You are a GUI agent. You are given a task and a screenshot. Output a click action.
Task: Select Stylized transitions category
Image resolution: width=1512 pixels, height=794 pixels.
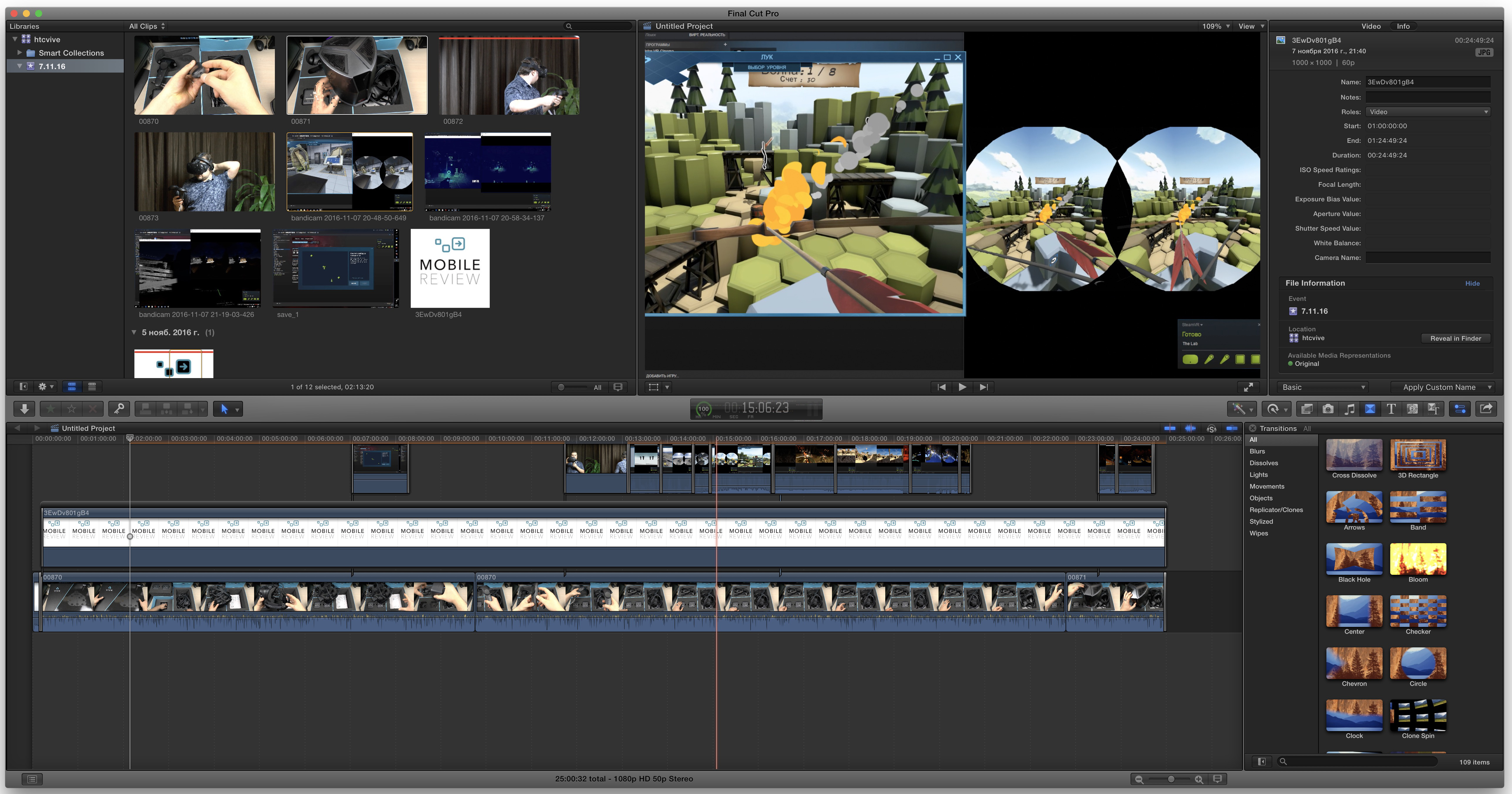(x=1261, y=521)
